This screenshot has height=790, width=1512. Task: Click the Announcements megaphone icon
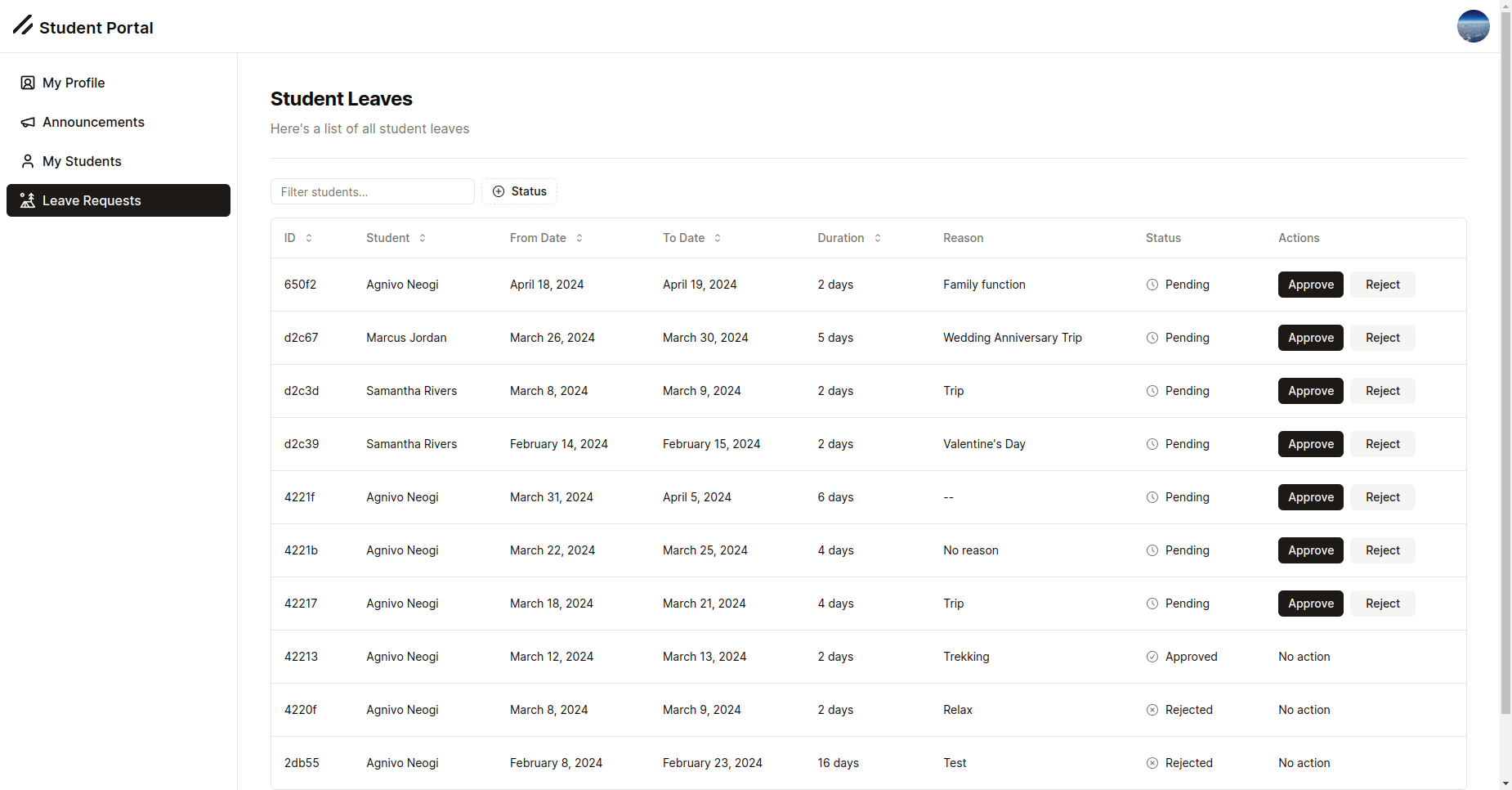pos(28,122)
